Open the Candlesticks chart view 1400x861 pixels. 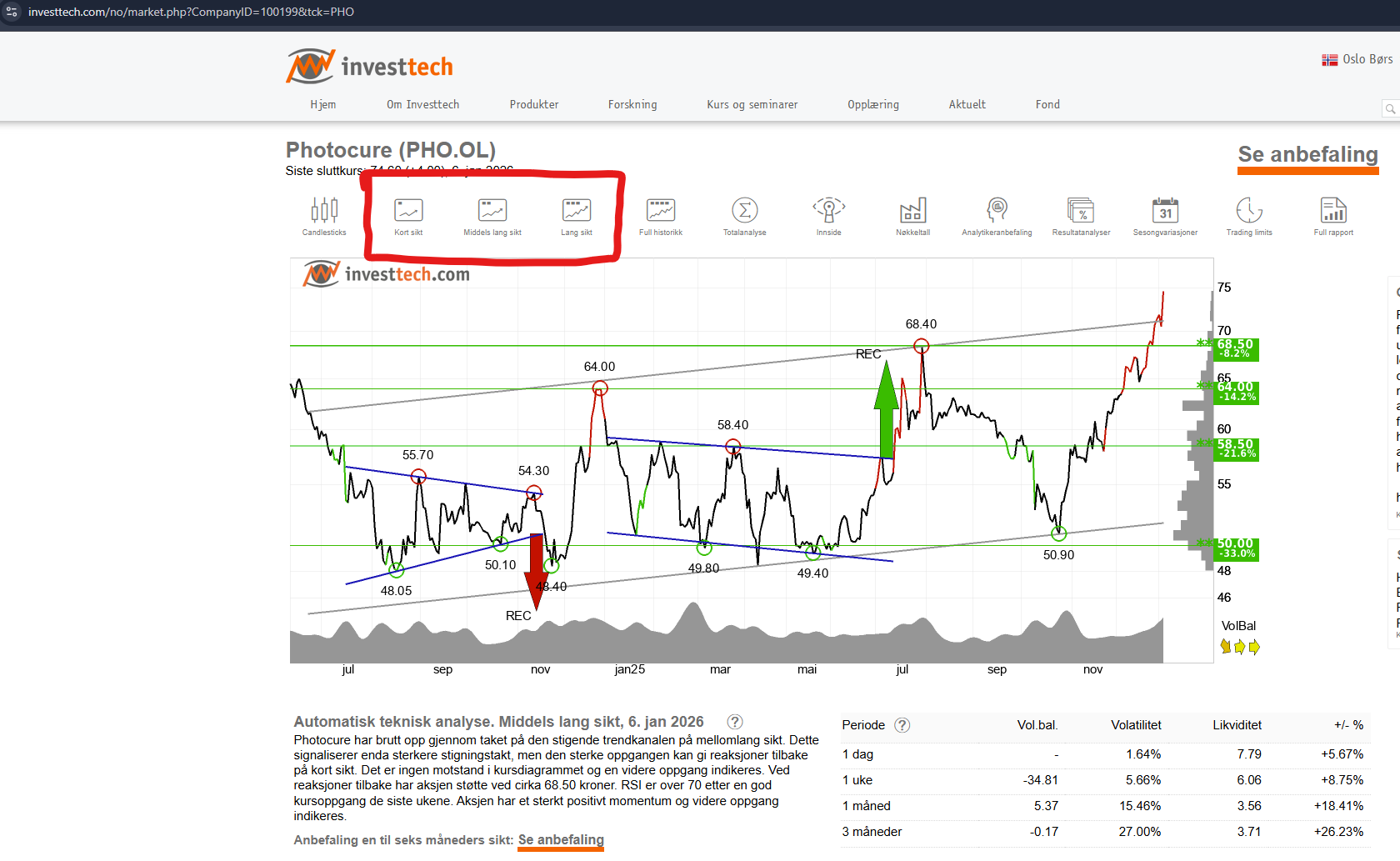click(324, 216)
